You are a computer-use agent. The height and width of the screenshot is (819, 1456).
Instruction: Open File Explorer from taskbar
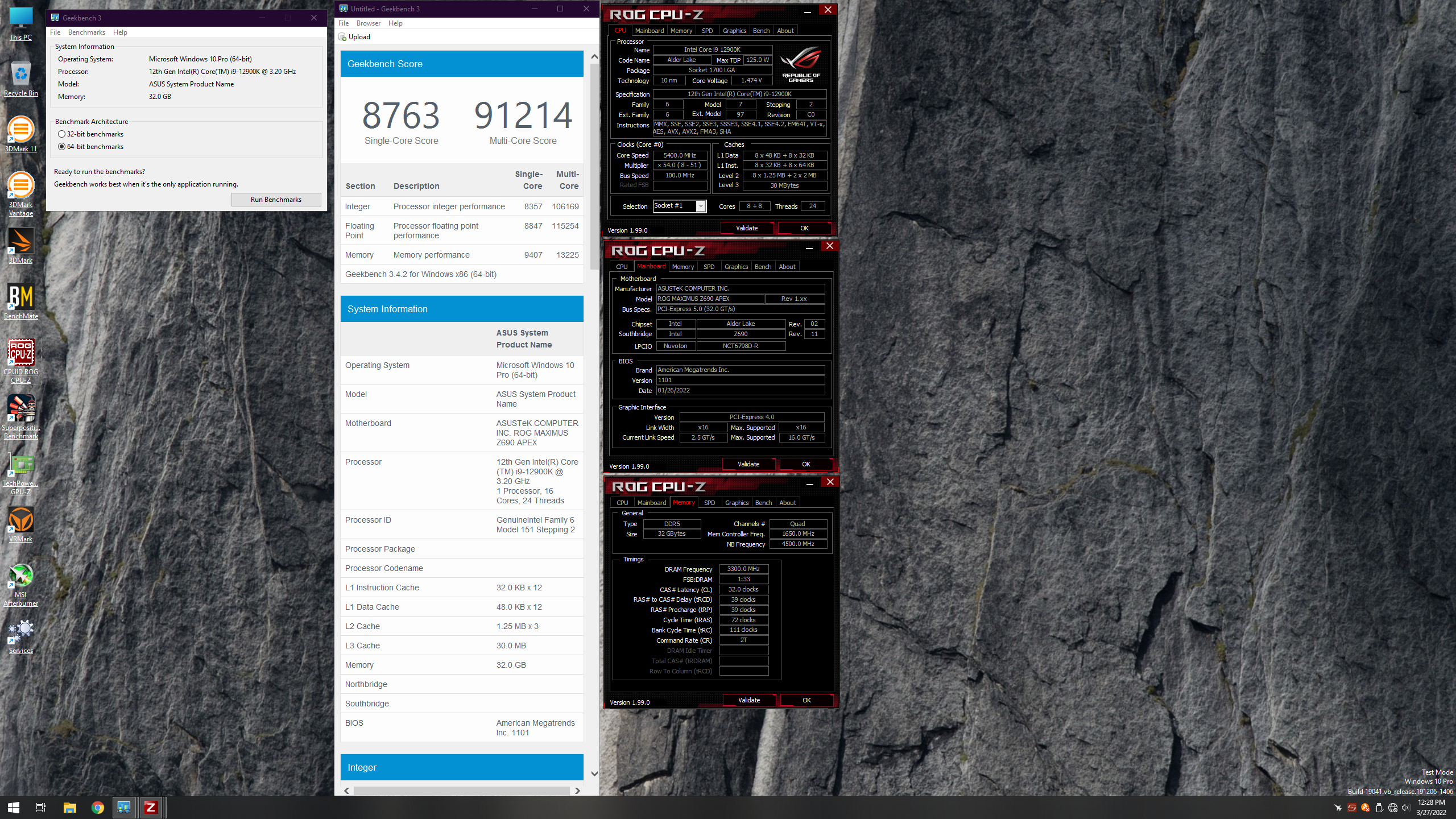(69, 807)
